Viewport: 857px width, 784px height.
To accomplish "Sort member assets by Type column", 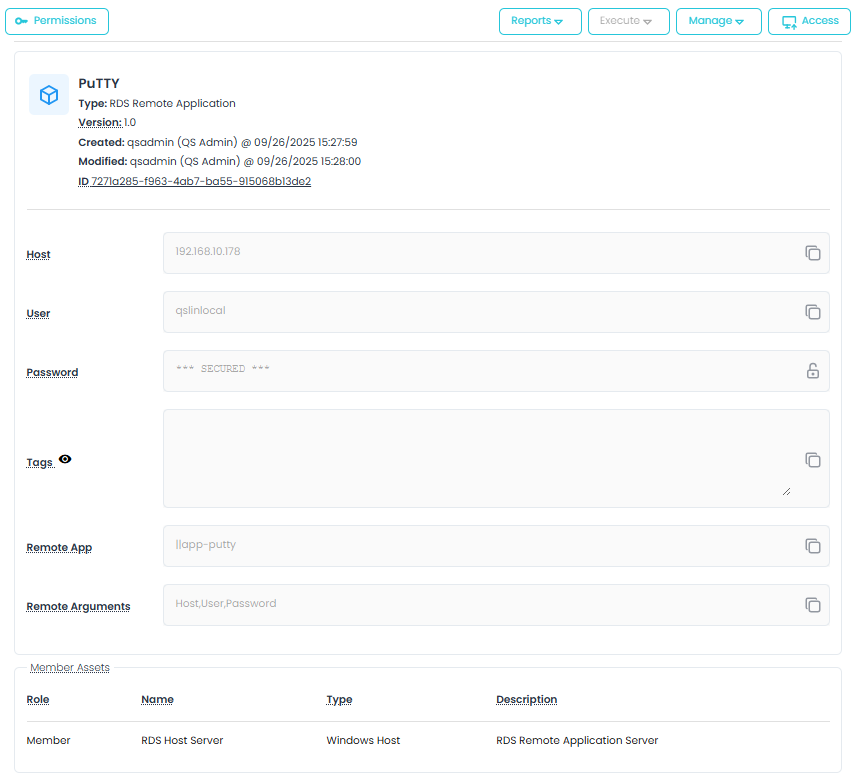I will coord(339,700).
